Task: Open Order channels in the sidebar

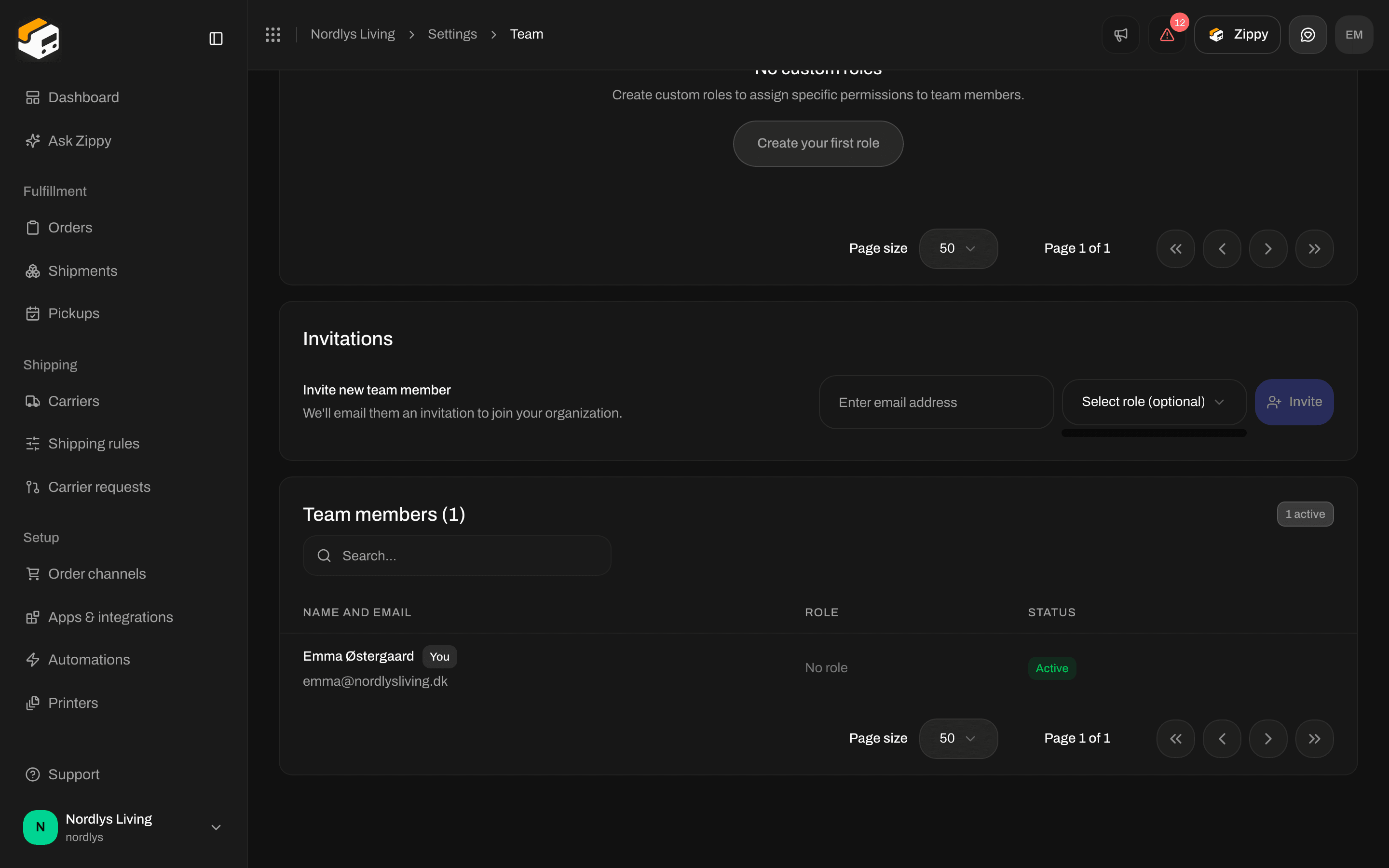Action: pyautogui.click(x=123, y=573)
